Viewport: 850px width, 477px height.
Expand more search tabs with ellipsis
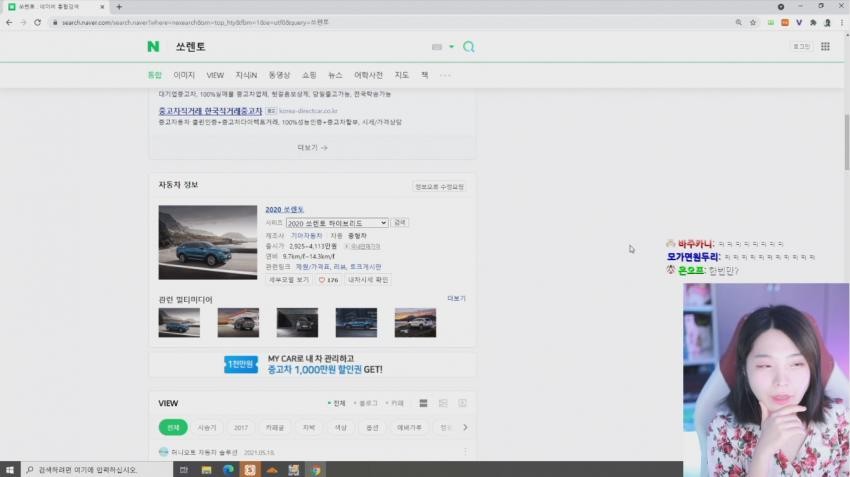(x=445, y=75)
